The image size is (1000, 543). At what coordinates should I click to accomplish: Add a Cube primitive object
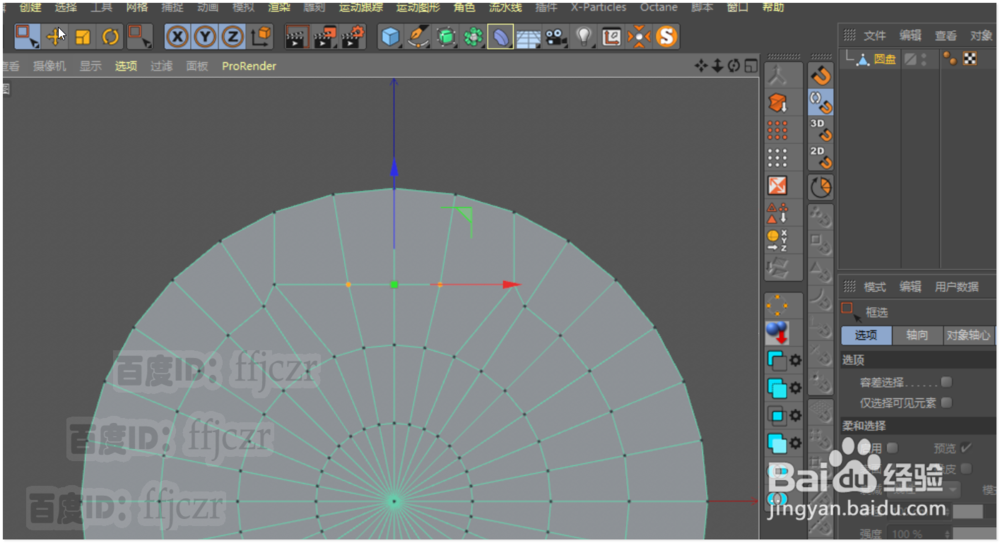click(390, 36)
